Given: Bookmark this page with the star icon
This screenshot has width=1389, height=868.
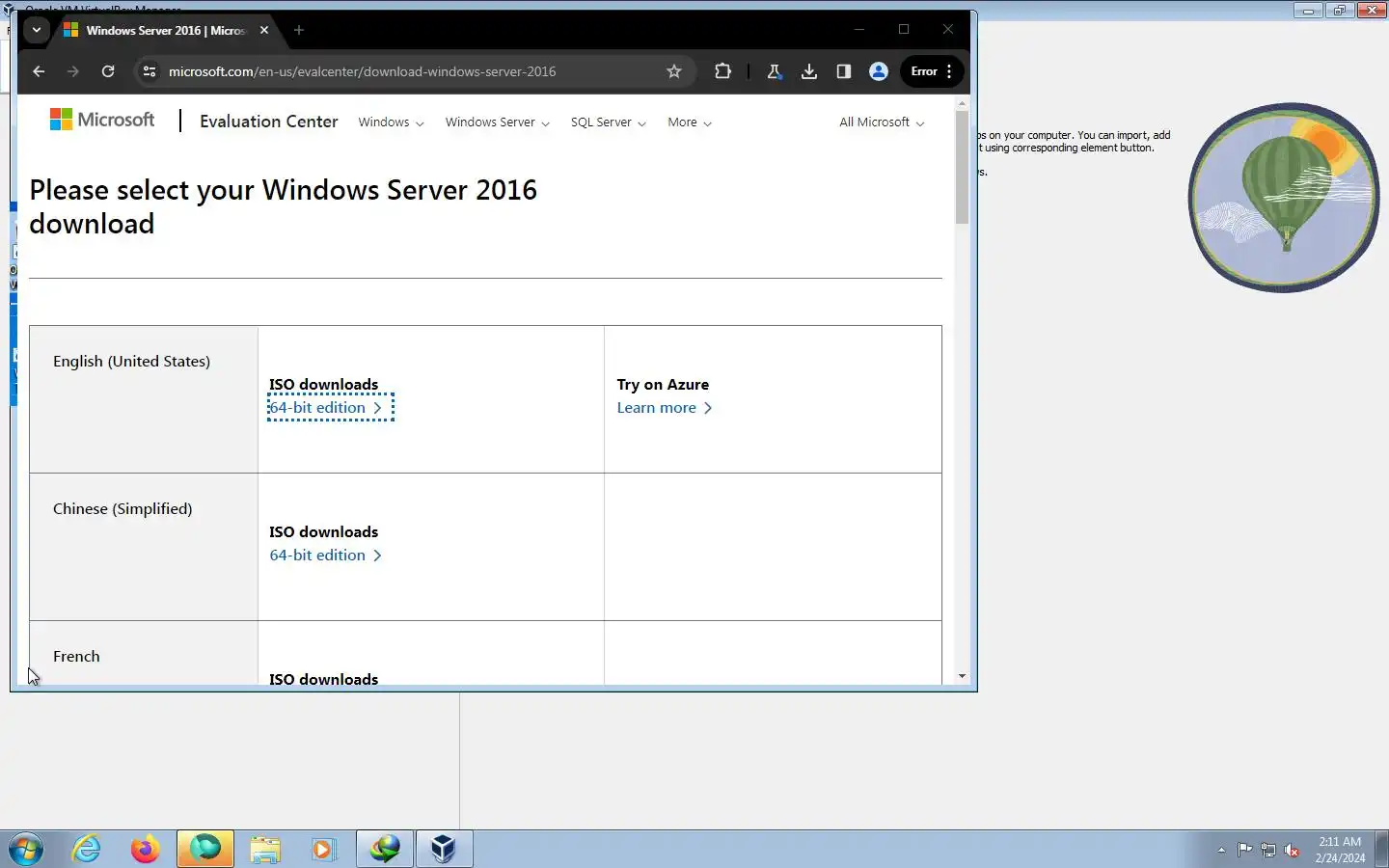Looking at the screenshot, I should coord(674,71).
